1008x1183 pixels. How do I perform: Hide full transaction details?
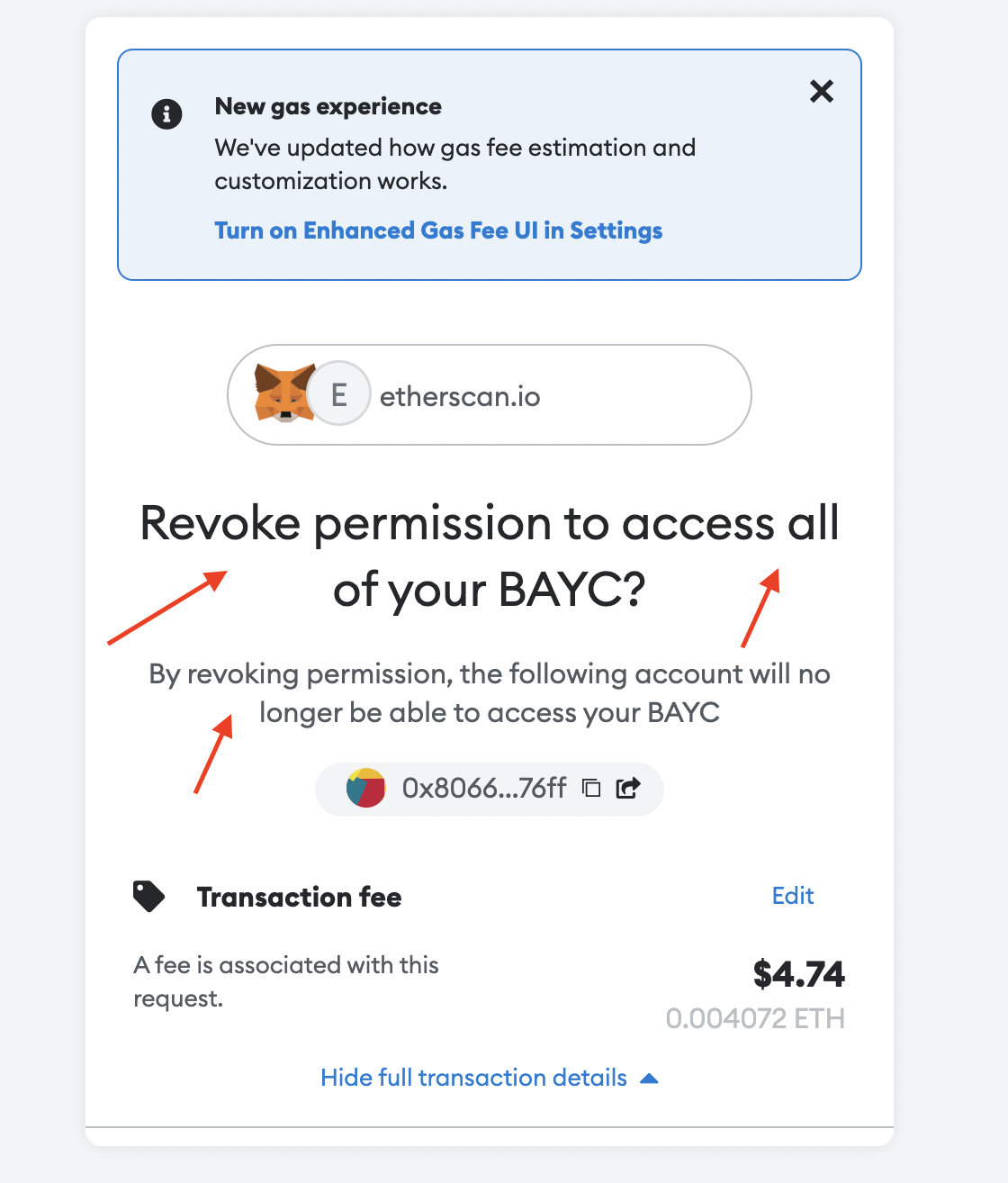(473, 1078)
